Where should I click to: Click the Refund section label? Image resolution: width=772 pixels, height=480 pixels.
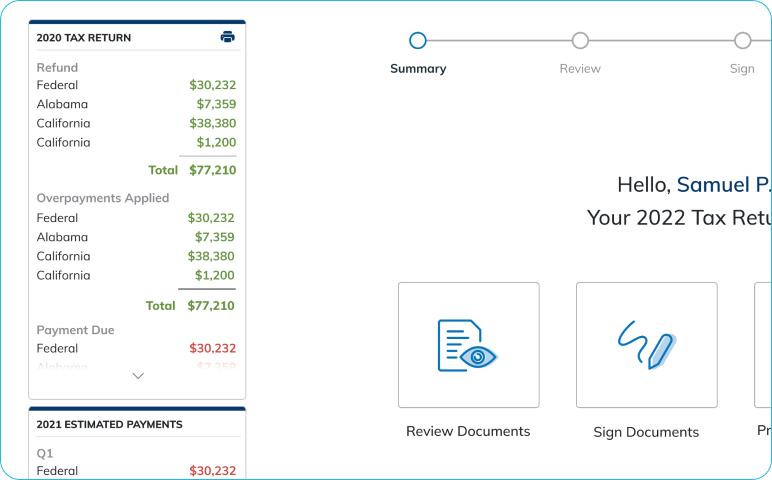(x=57, y=67)
